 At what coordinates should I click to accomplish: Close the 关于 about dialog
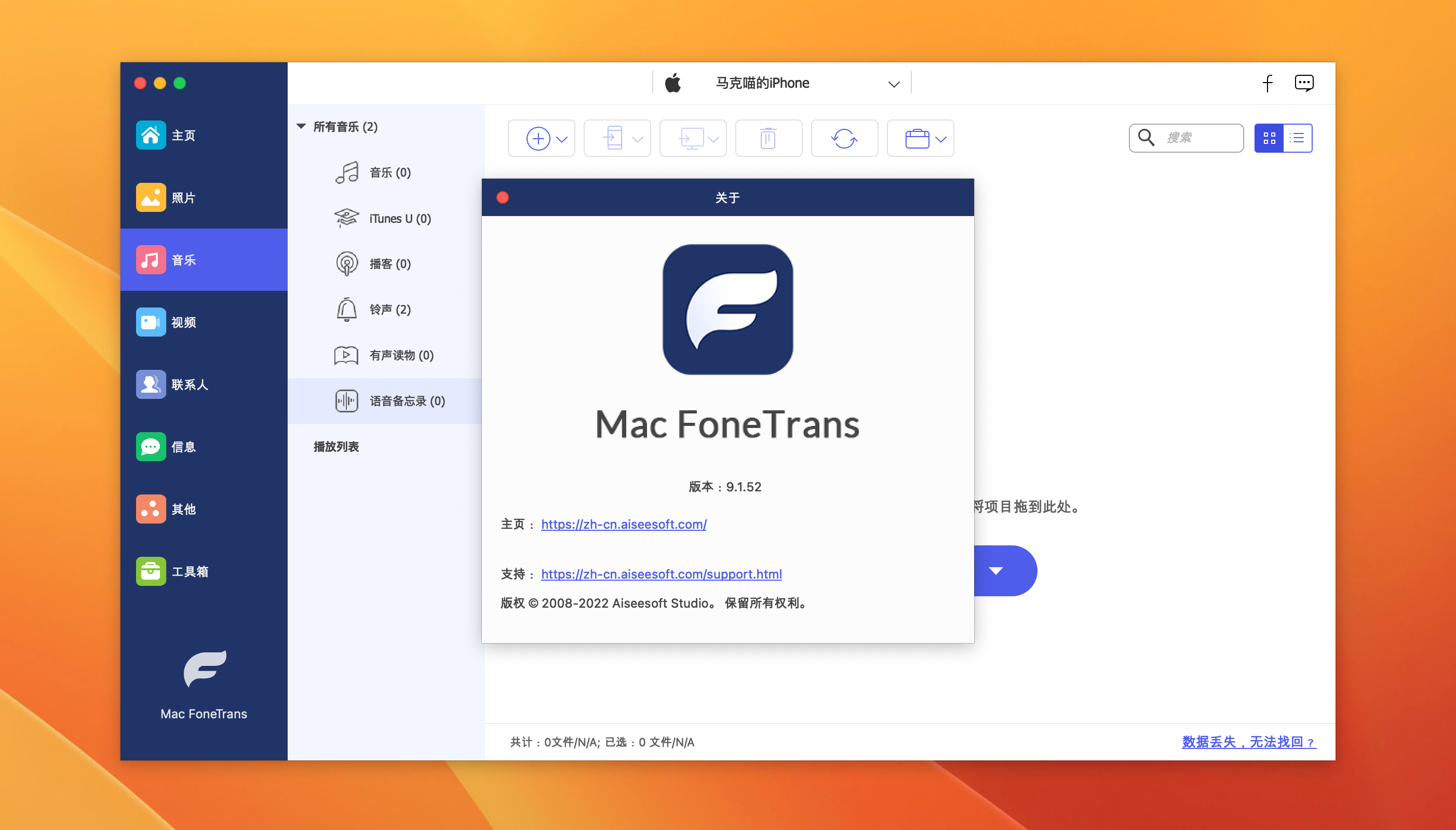pos(503,197)
